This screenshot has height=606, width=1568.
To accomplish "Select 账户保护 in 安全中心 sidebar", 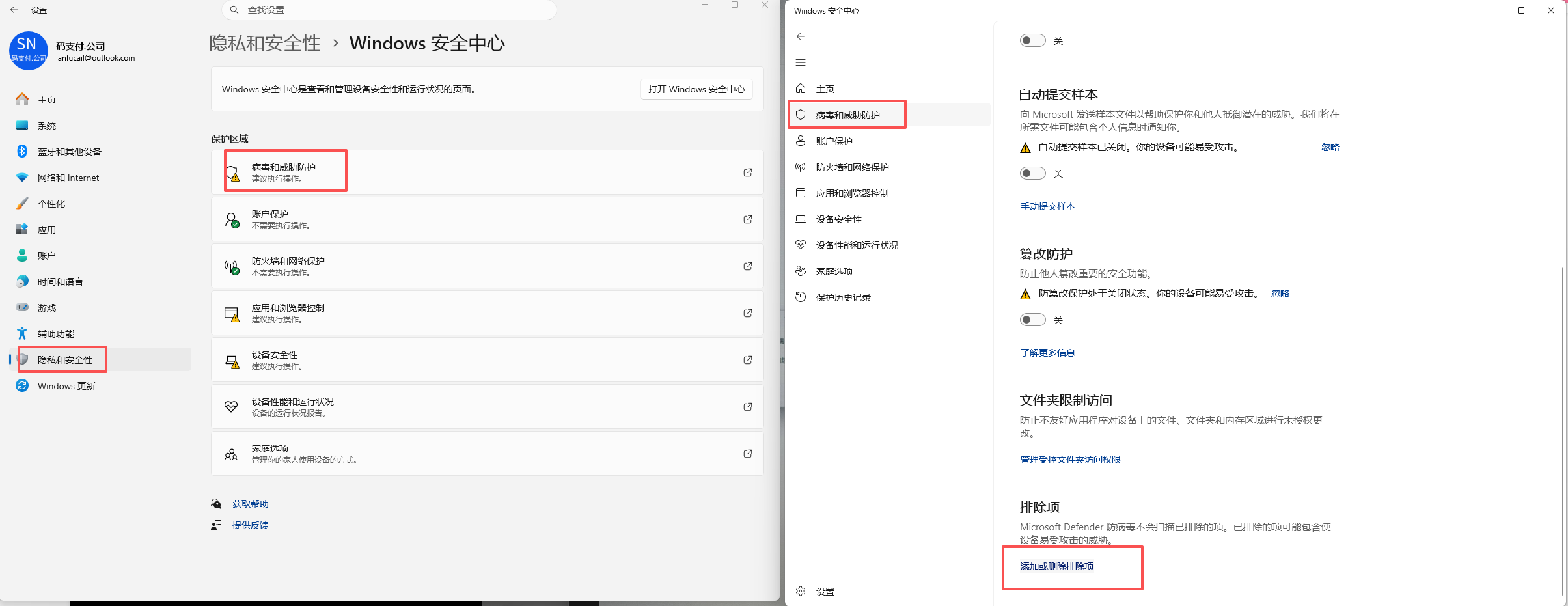I will click(889, 141).
